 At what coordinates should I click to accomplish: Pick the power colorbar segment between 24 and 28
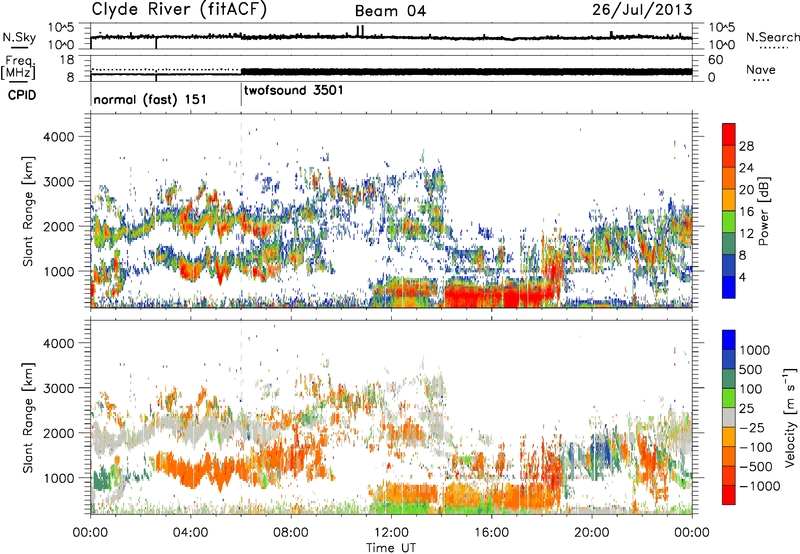point(729,156)
